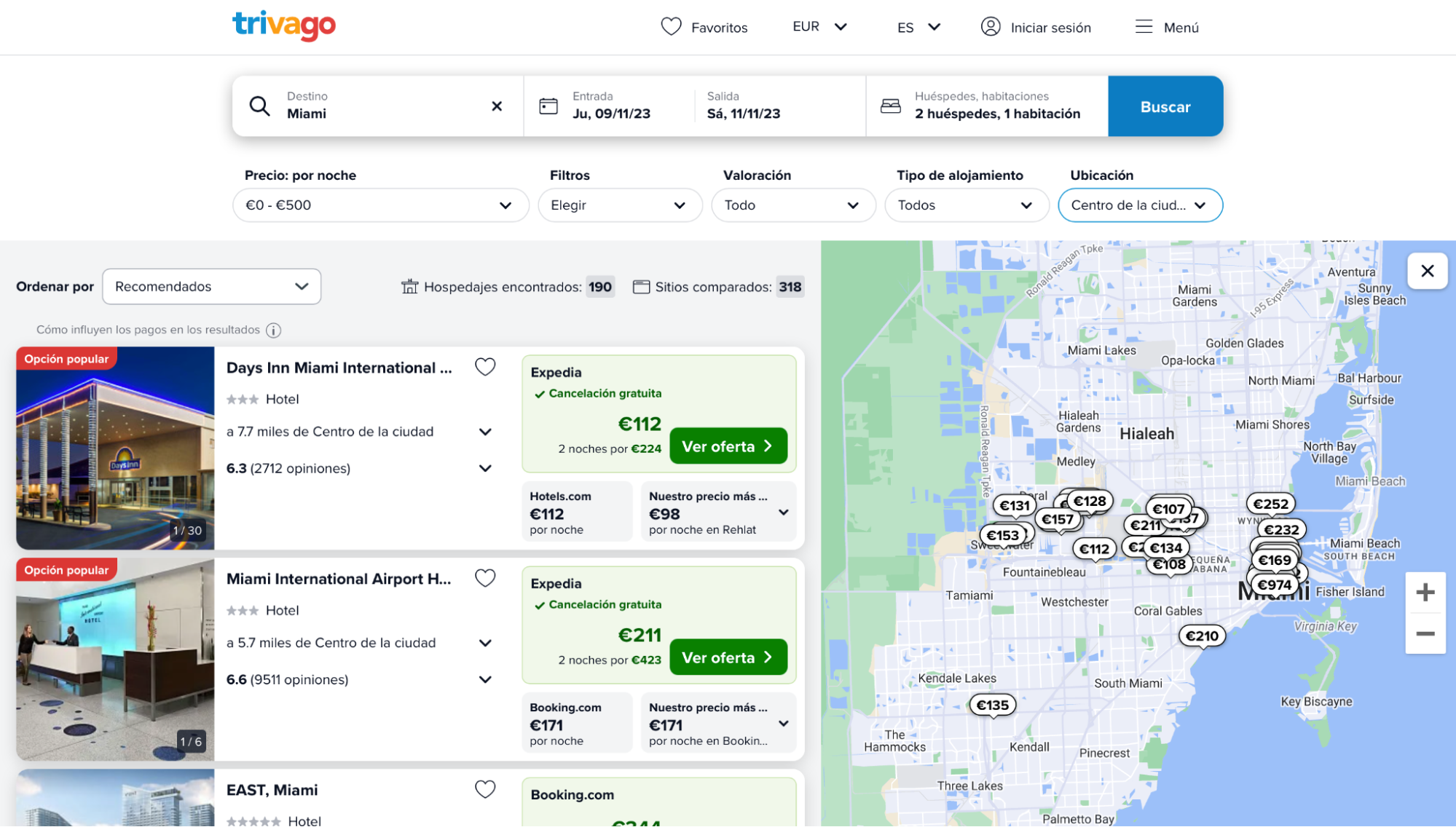Screen dimensions: 1456x827
Task: Open Tipo de alojamiento dropdown
Action: pyautogui.click(x=967, y=205)
